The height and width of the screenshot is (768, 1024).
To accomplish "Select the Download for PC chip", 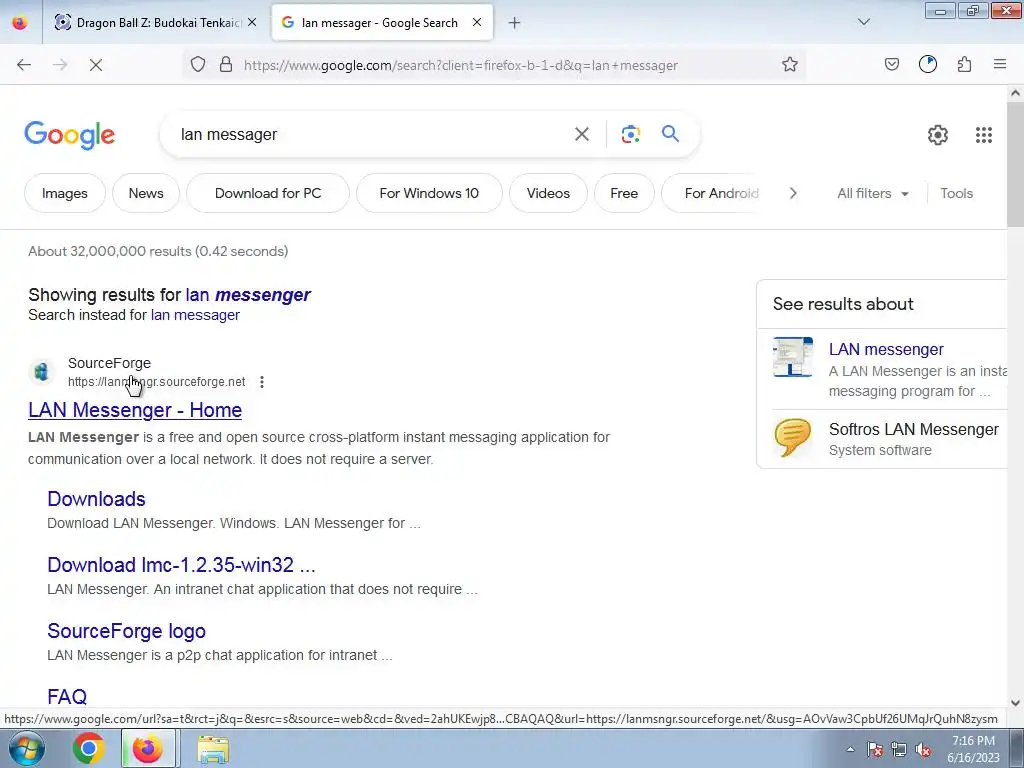I will (268, 193).
